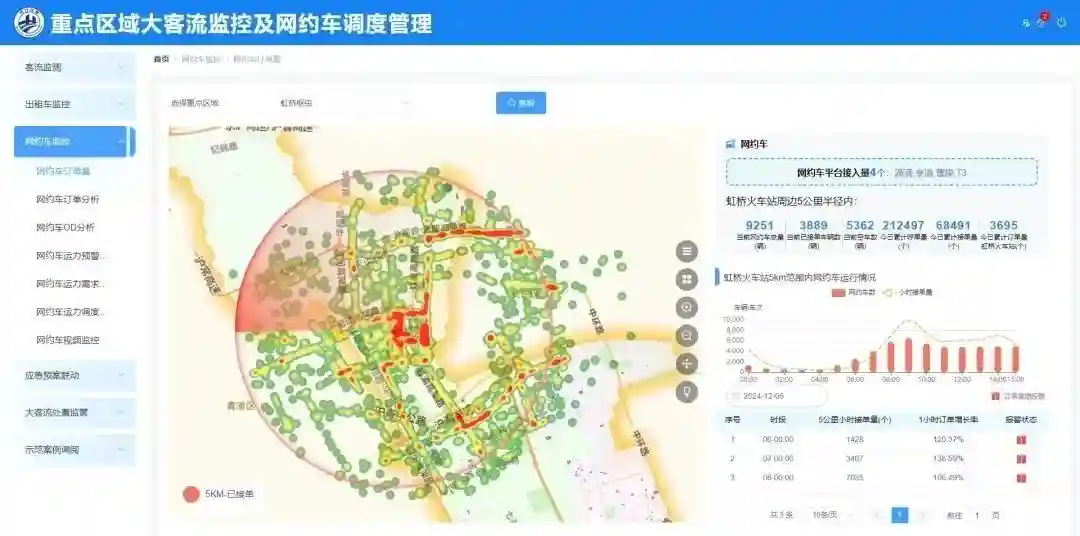Click the map pan/move tool icon
1080x536 pixels.
687,363
